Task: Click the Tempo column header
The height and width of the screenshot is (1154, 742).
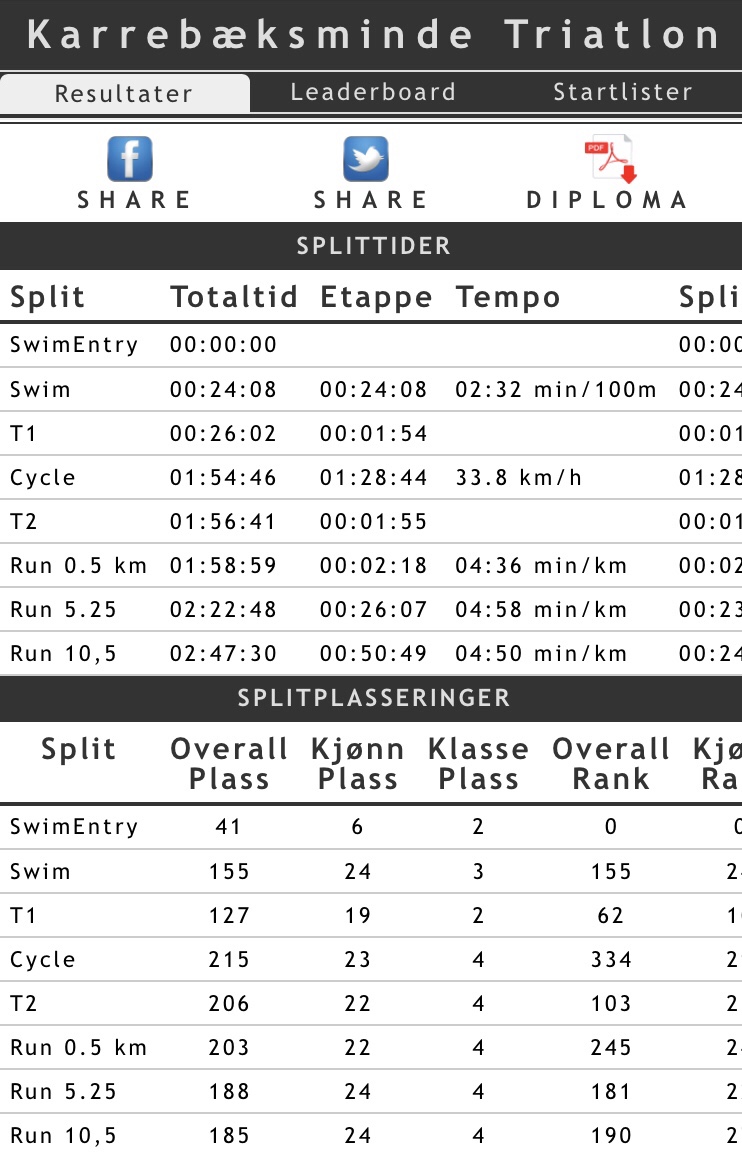Action: (508, 297)
